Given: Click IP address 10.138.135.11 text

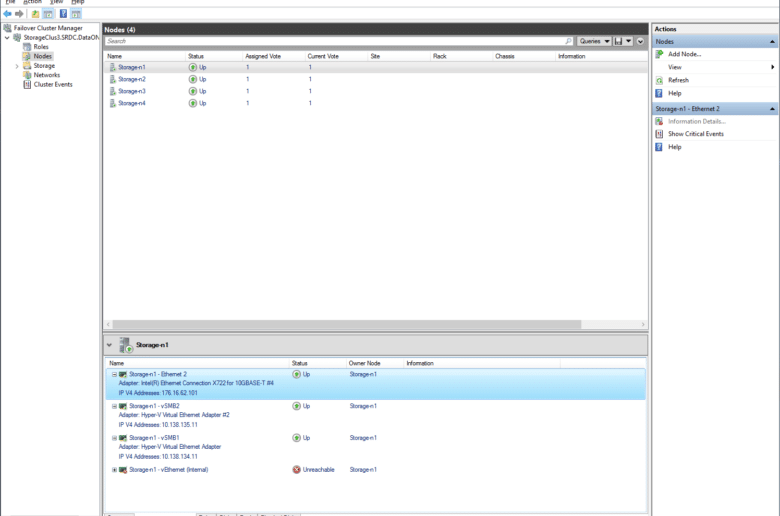Looking at the screenshot, I should coord(179,425).
